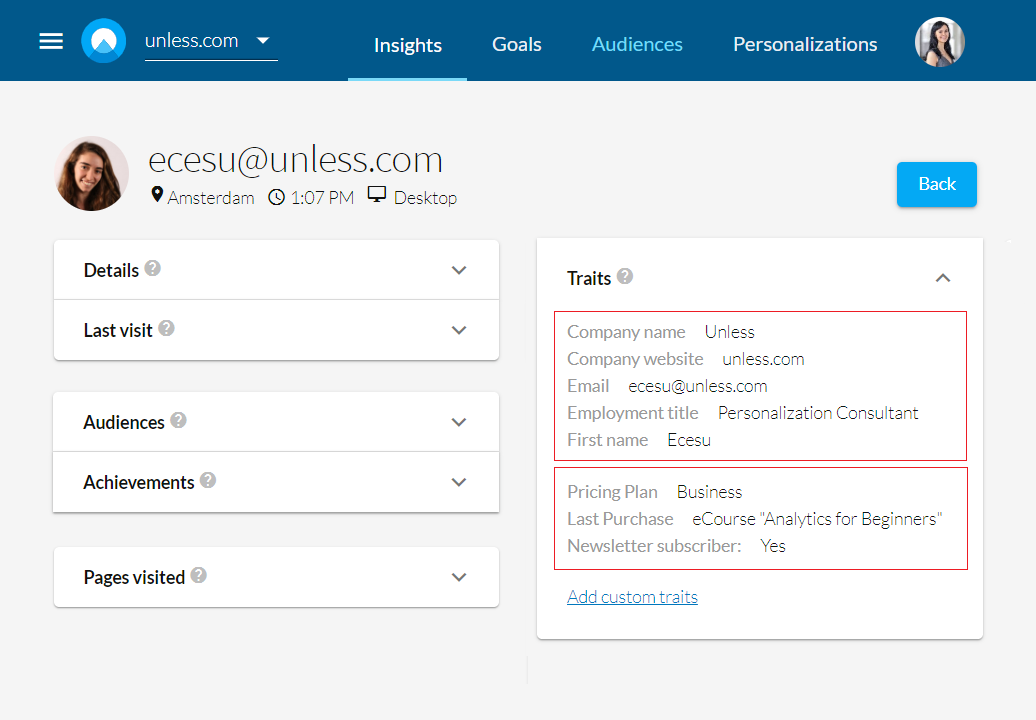The height and width of the screenshot is (720, 1036).
Task: Switch to the Audiences tab
Action: 637,44
